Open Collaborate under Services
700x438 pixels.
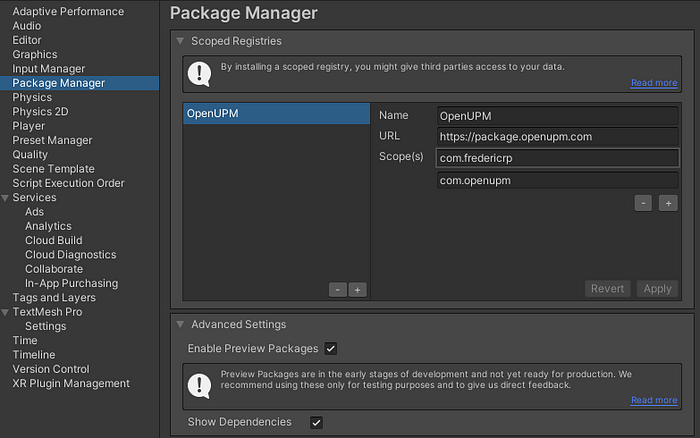54,269
